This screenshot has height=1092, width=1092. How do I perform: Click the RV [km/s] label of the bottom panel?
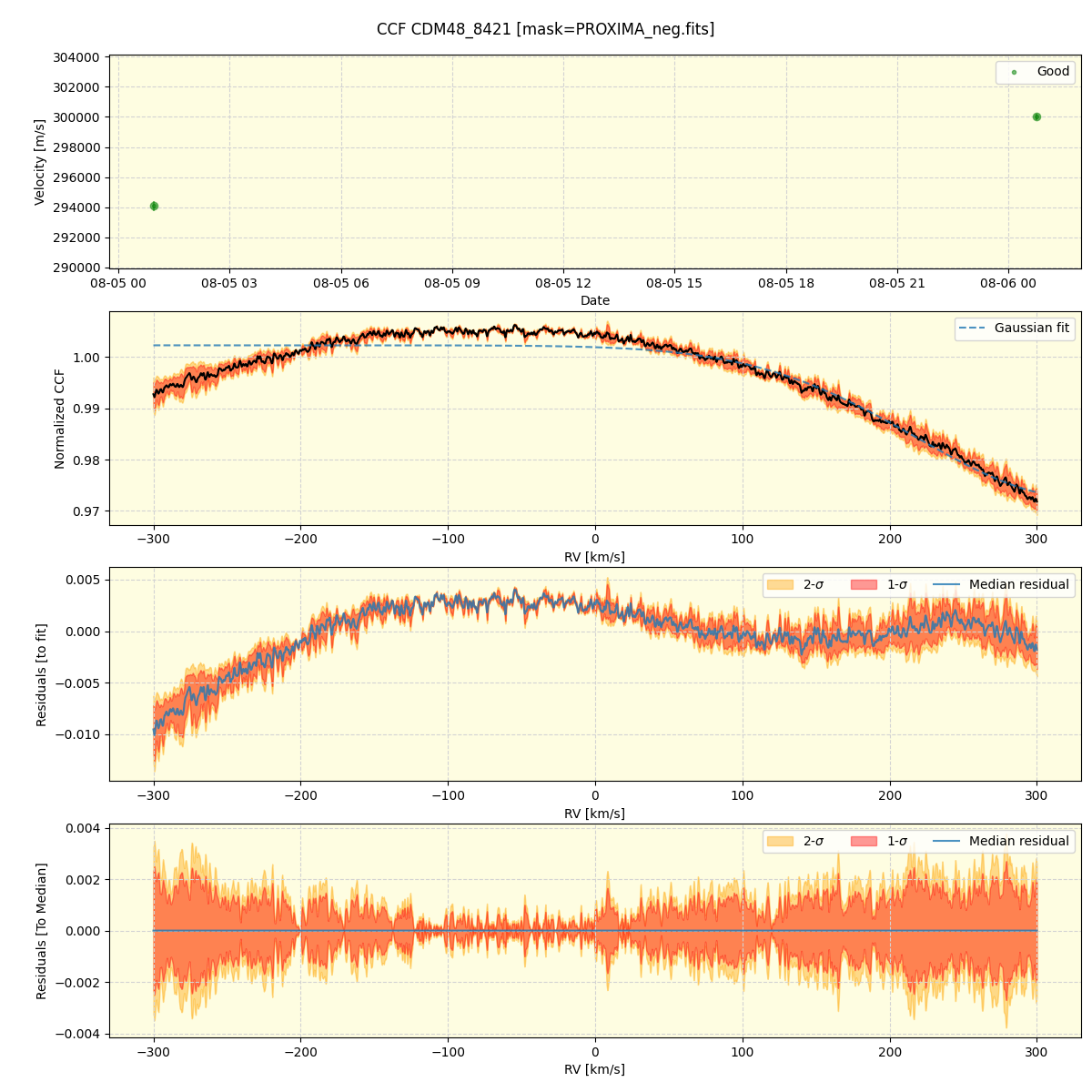click(596, 1070)
